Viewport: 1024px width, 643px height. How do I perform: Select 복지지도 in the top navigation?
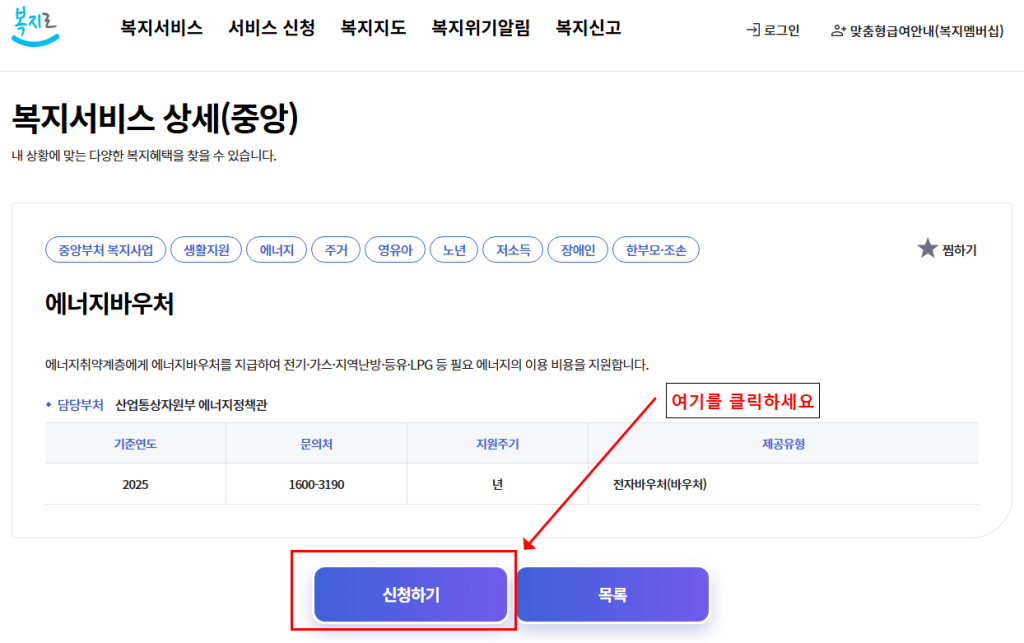tap(373, 28)
